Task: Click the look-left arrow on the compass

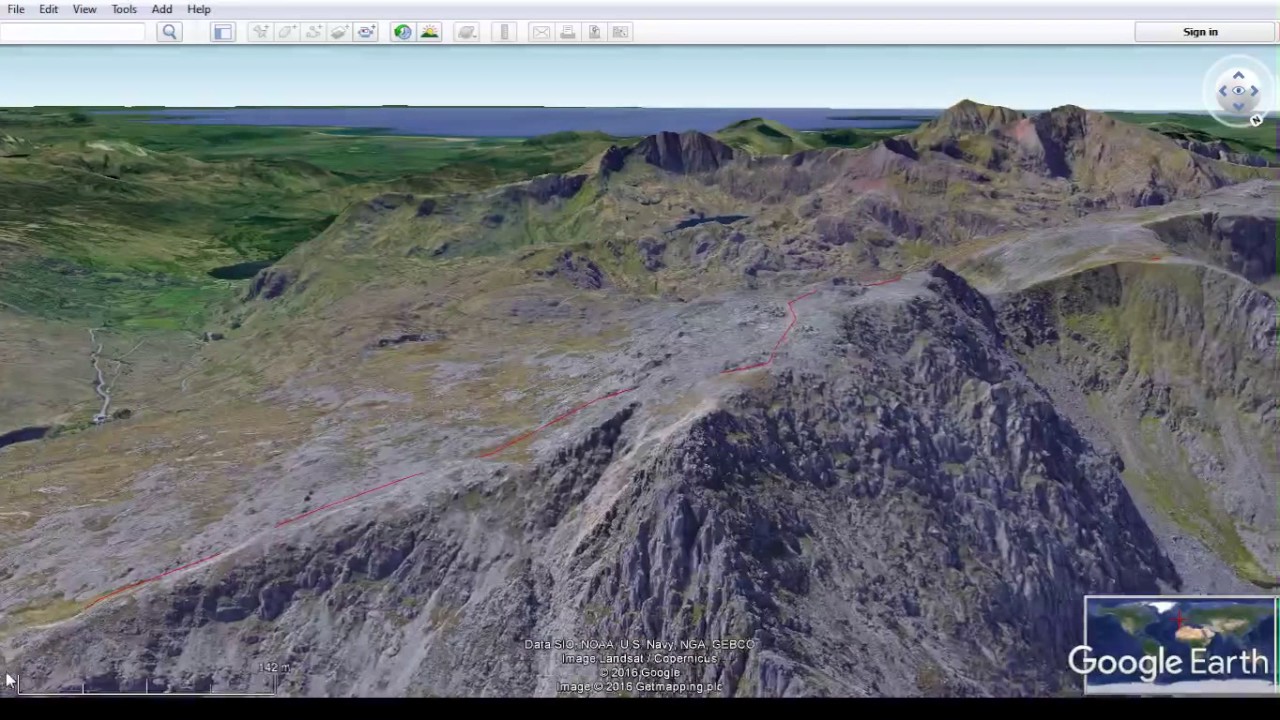Action: click(x=1223, y=91)
